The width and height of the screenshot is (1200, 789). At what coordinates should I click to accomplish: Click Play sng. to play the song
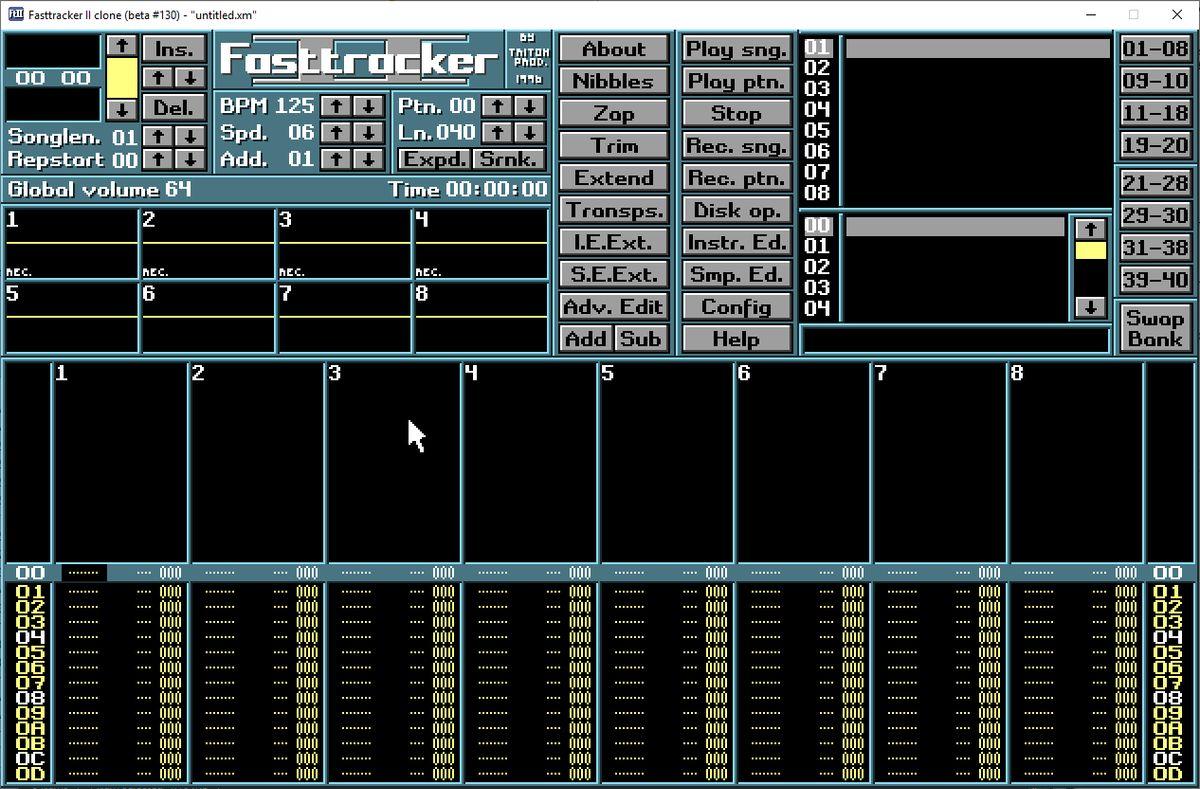[x=736, y=49]
